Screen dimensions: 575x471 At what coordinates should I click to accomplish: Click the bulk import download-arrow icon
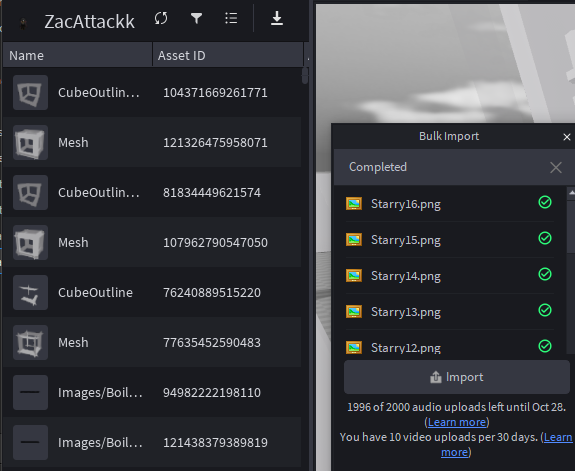coord(277,18)
